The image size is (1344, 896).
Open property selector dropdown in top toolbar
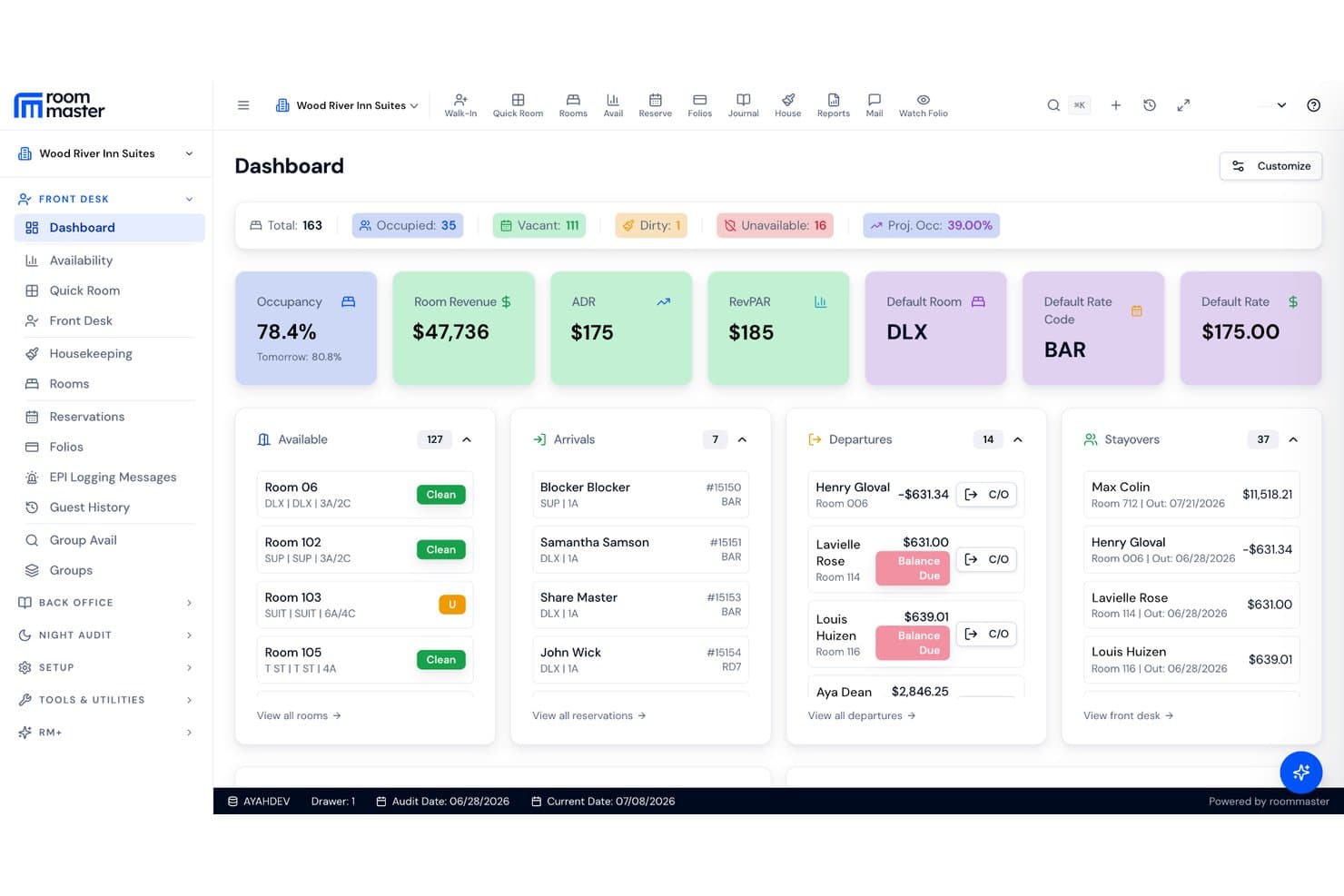[x=347, y=105]
